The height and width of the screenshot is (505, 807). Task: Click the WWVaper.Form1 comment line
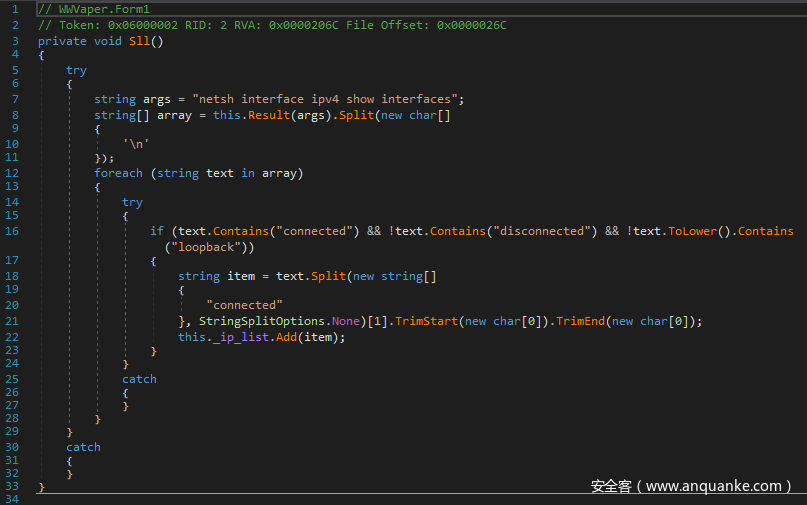93,9
